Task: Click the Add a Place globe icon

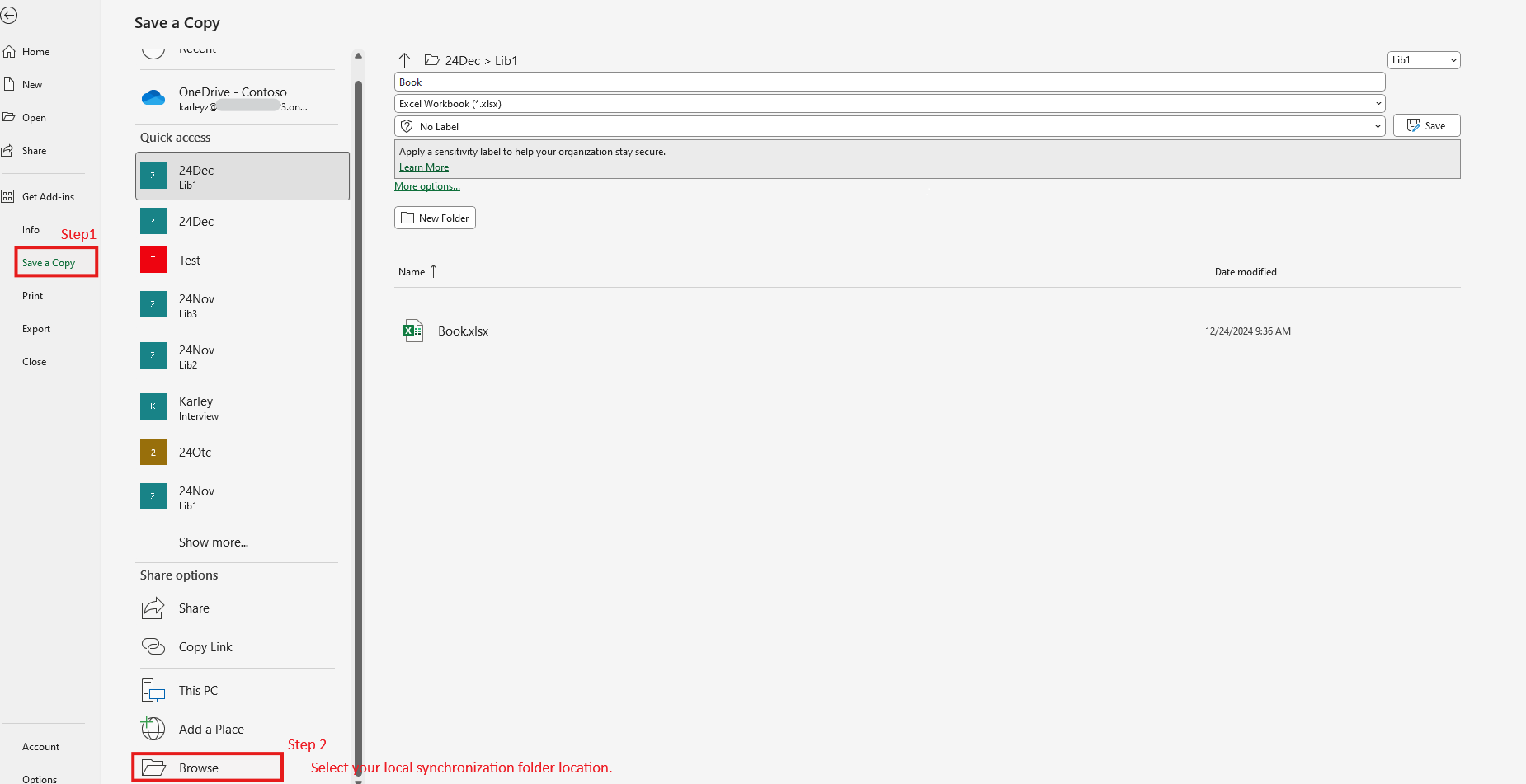Action: (x=153, y=729)
